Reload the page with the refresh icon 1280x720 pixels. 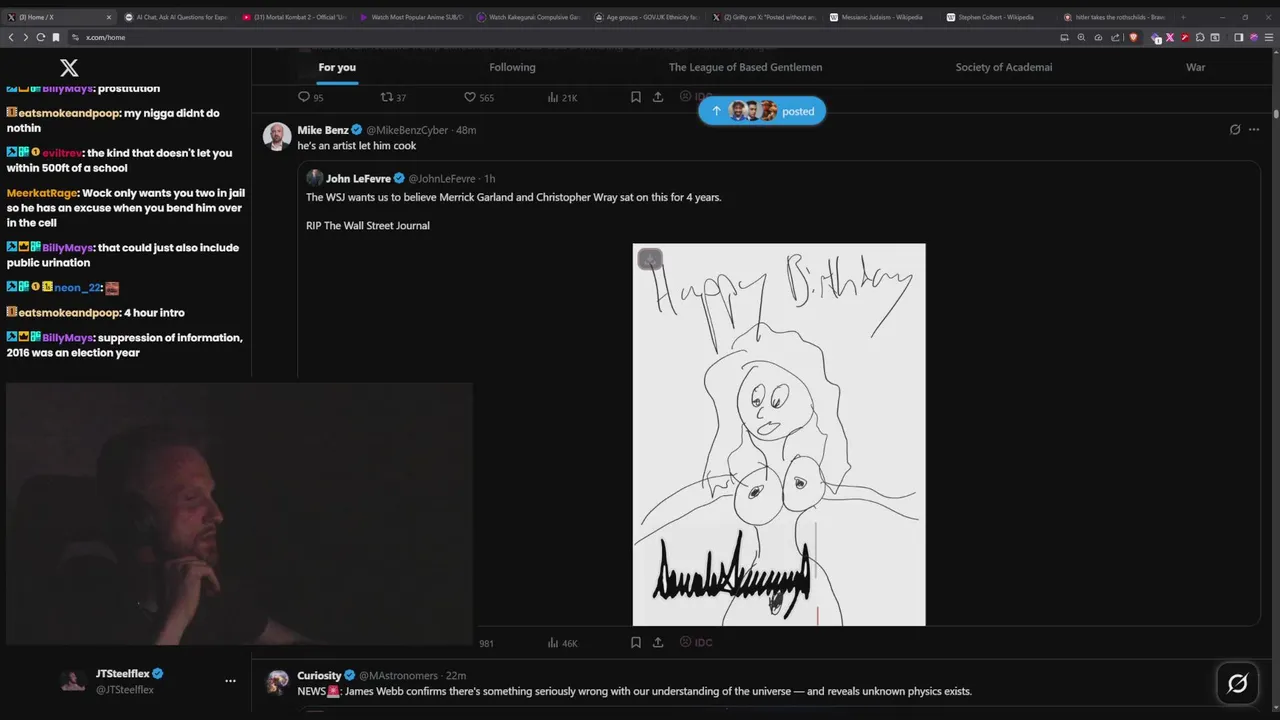41,37
